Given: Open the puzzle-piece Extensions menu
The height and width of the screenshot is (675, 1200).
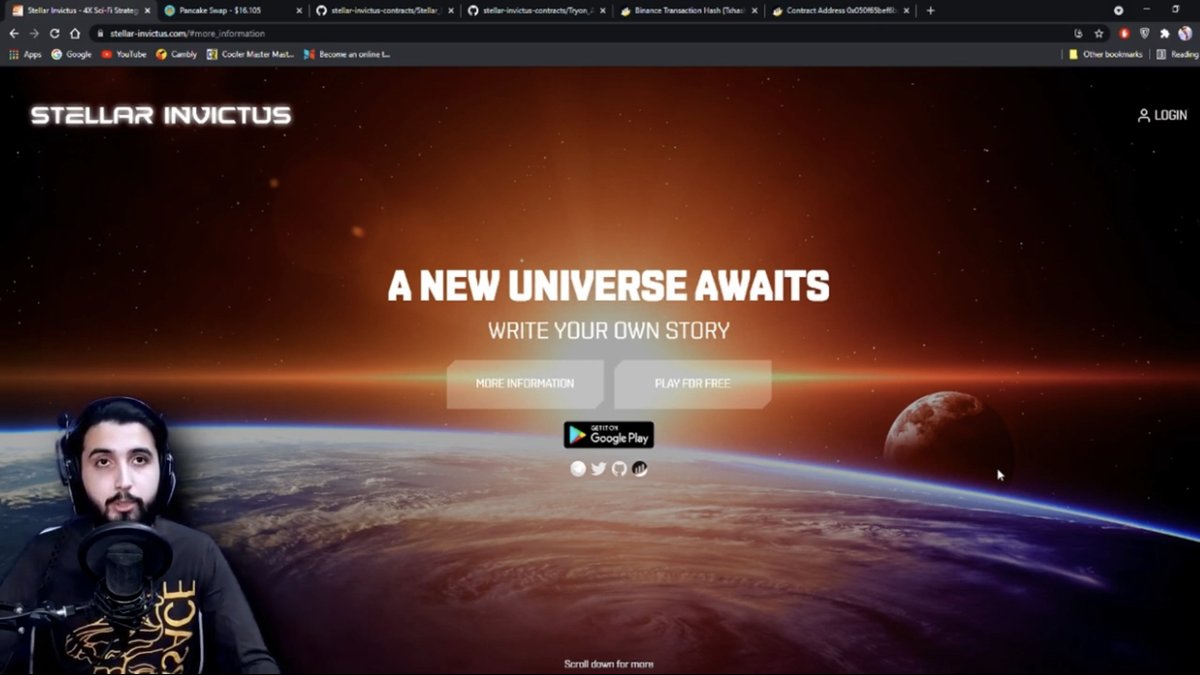Looking at the screenshot, I should click(1165, 33).
